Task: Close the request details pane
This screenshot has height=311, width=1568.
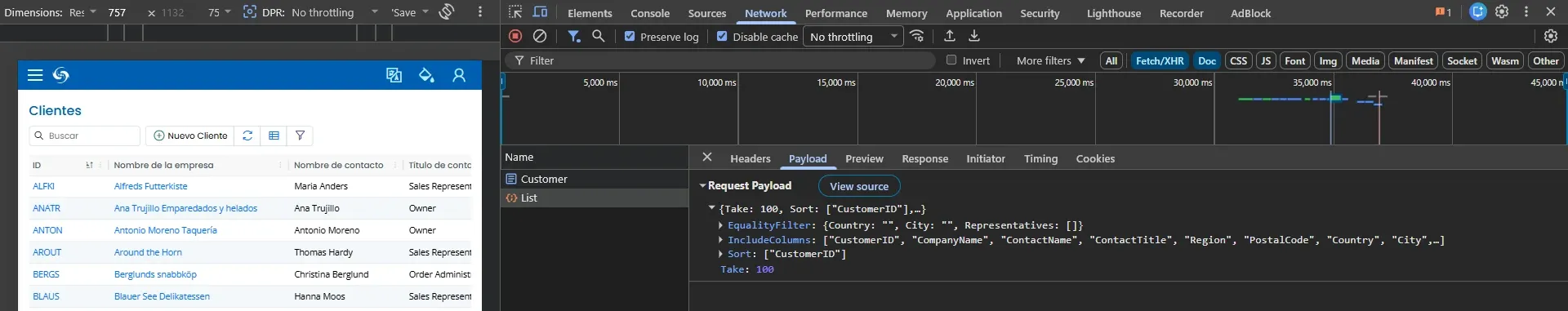Action: pyautogui.click(x=707, y=158)
